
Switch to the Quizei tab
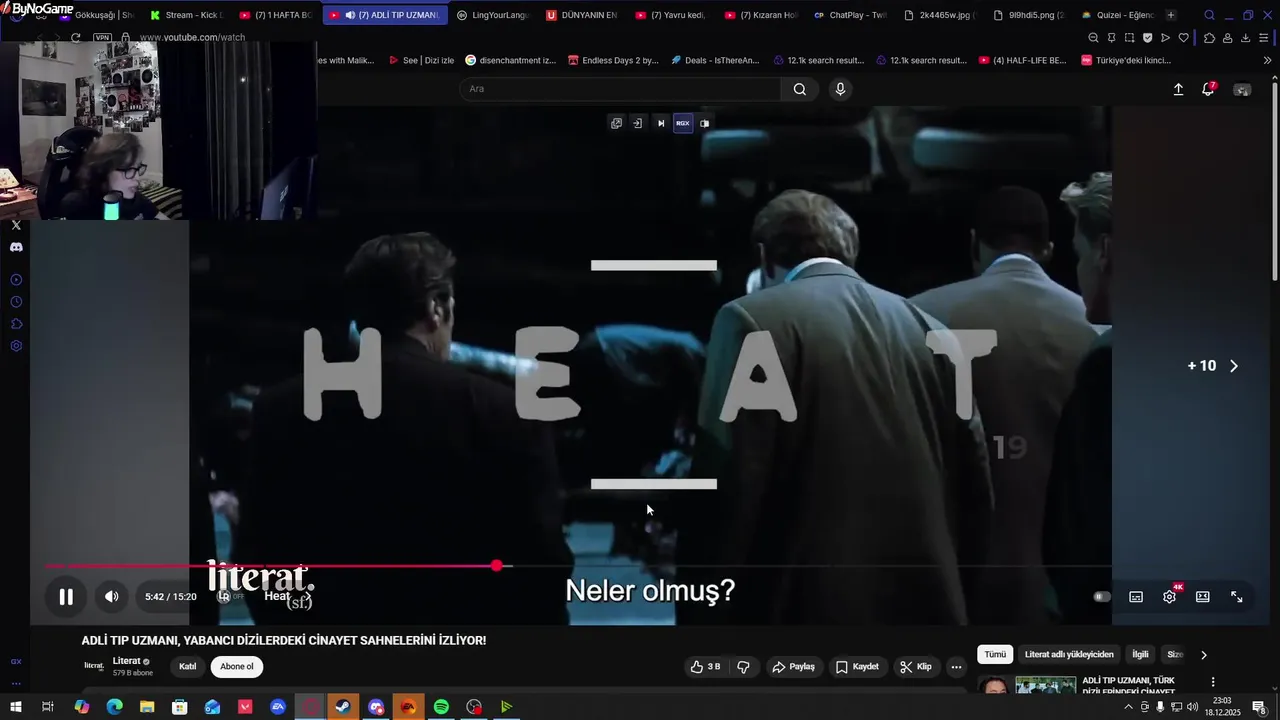coord(1118,15)
